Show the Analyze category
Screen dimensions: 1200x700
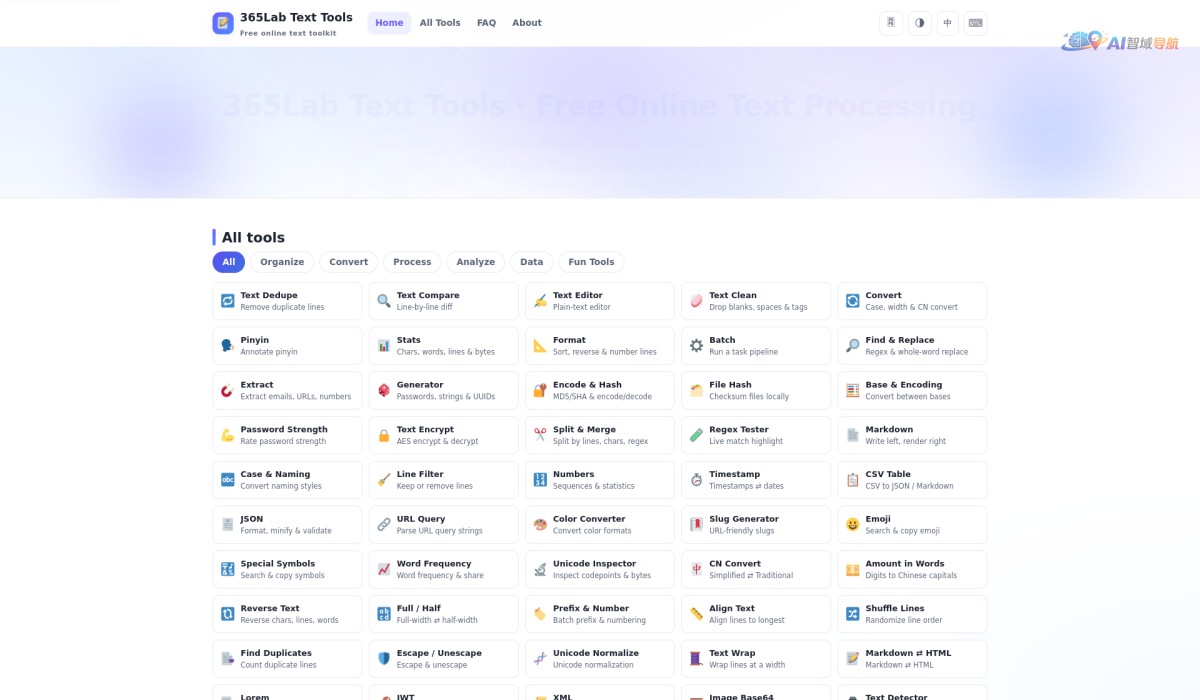[475, 262]
